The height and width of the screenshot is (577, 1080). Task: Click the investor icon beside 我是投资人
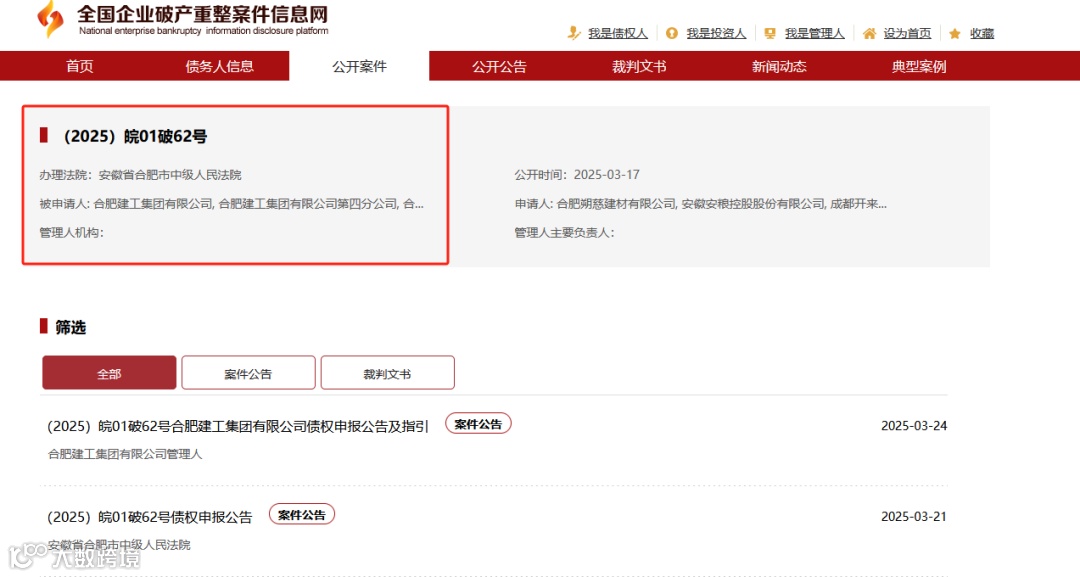672,33
